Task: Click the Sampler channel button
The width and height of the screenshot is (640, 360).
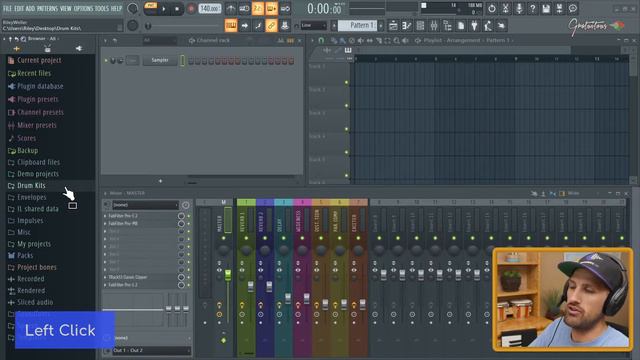Action: (x=160, y=60)
